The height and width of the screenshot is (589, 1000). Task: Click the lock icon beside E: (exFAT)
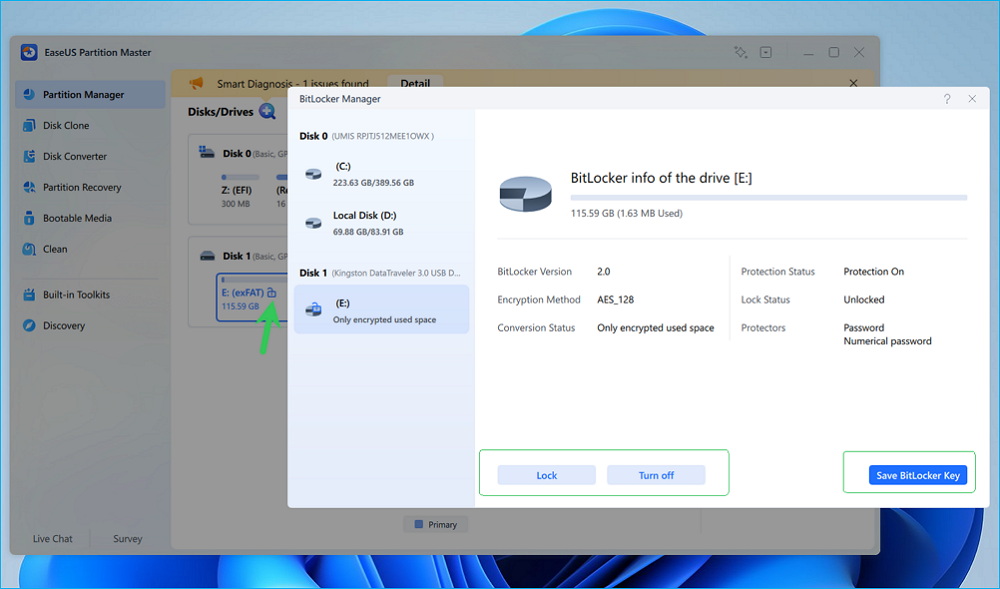coord(272,293)
